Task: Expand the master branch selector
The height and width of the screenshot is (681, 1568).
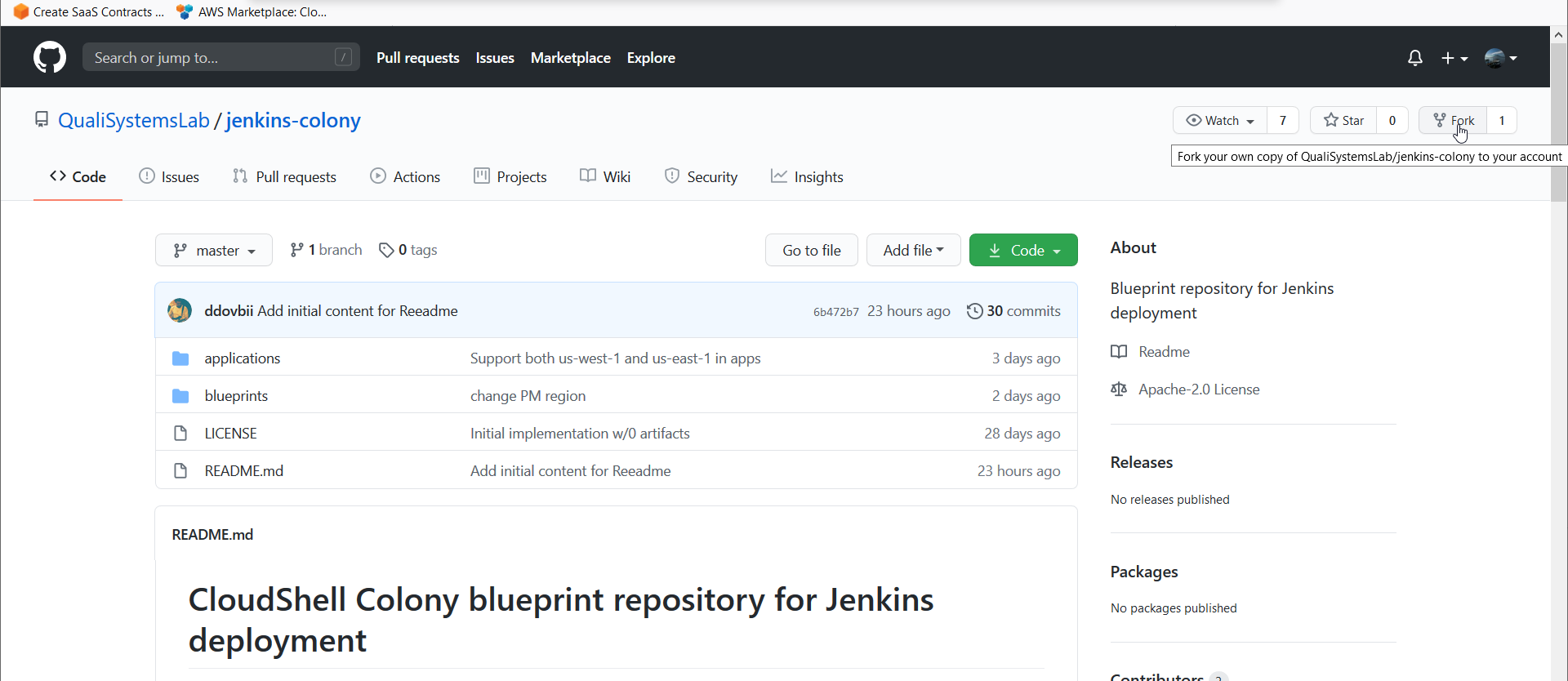Action: click(214, 250)
